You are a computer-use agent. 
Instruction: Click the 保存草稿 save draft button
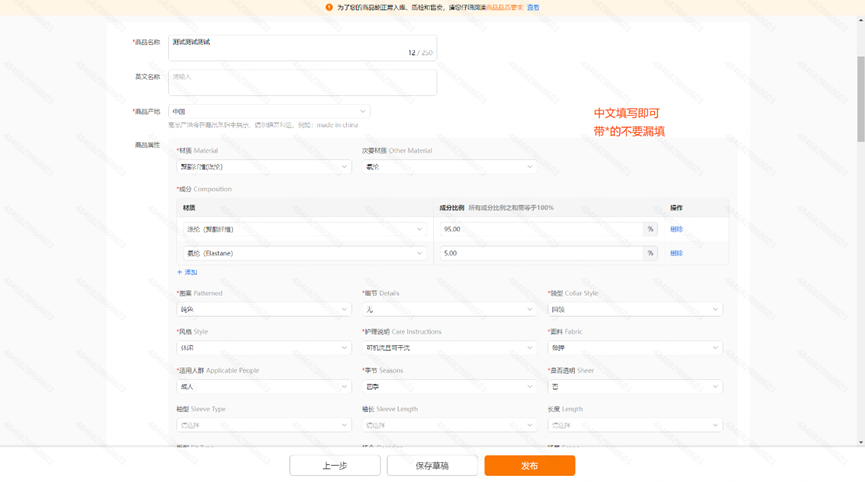pos(432,466)
